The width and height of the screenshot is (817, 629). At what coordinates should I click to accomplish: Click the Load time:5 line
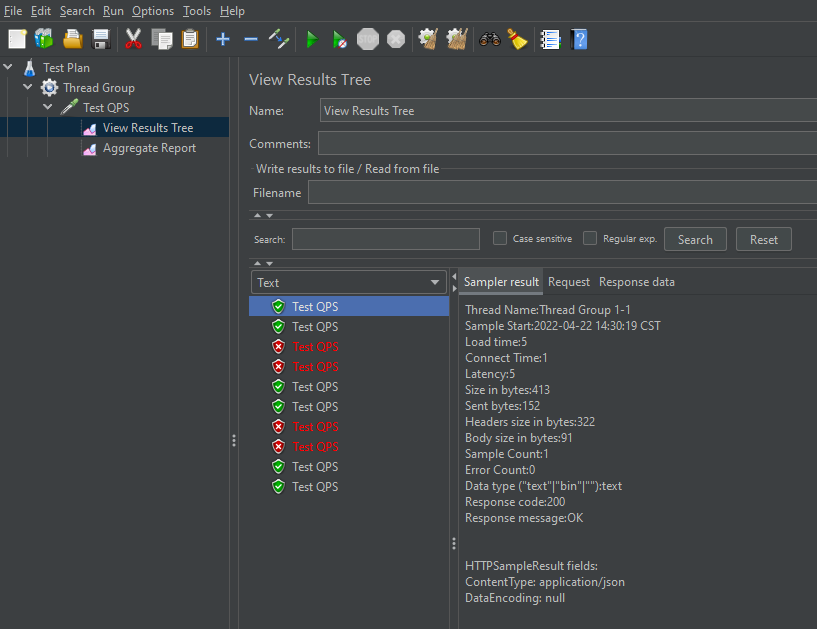click(x=496, y=342)
